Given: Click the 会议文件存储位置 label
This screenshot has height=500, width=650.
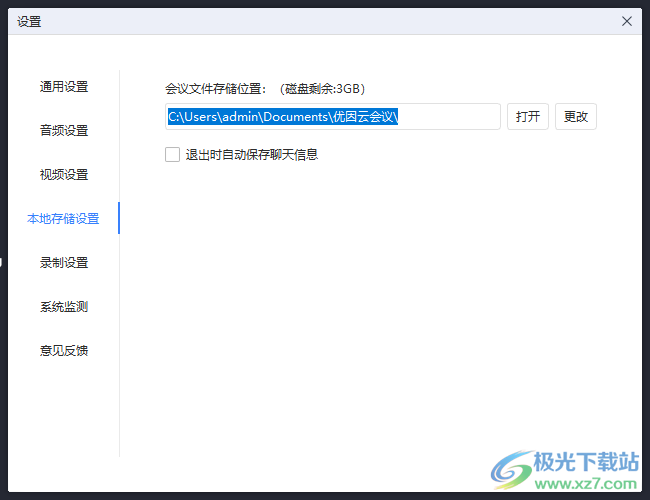Looking at the screenshot, I should pos(215,89).
